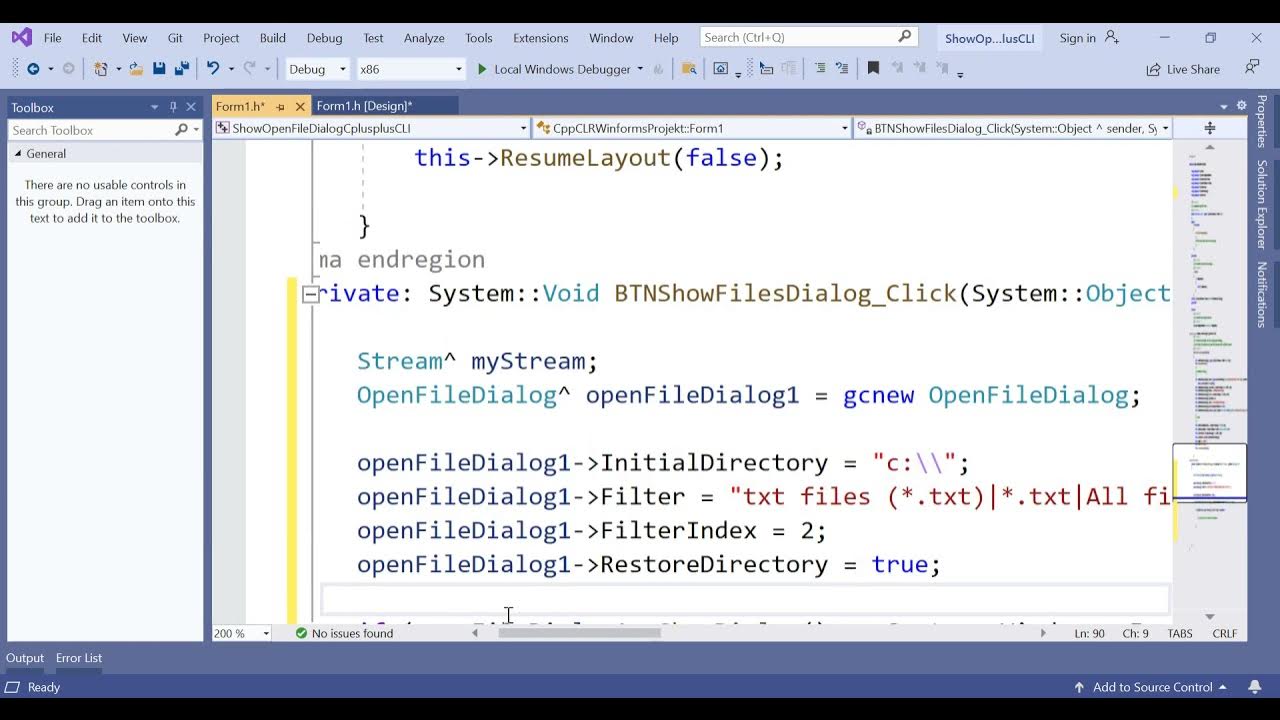Open the Extensions menu
Image resolution: width=1280 pixels, height=720 pixels.
click(x=541, y=38)
